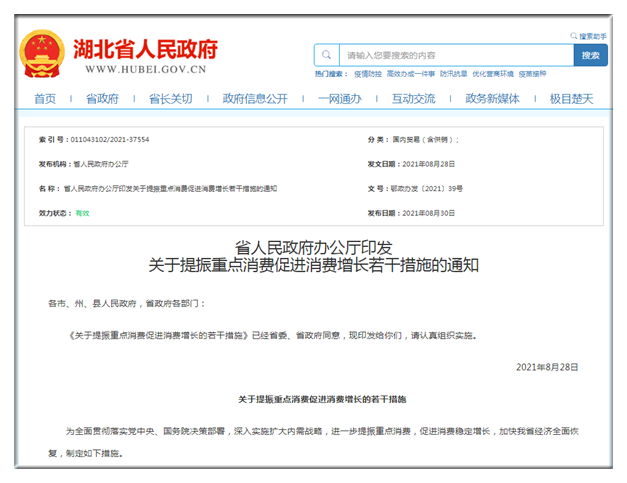Open hot search 优化营商环境
This screenshot has width=627, height=483.
pyautogui.click(x=493, y=74)
